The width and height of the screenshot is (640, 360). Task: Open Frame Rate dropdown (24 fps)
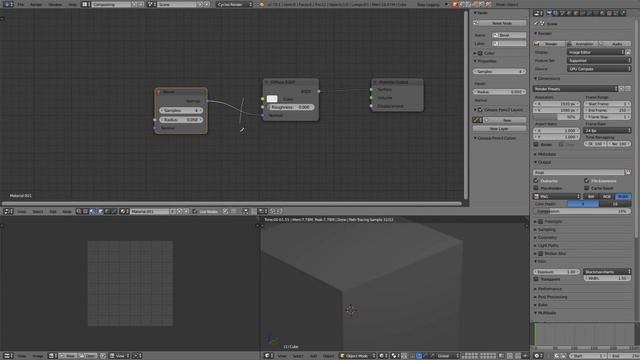click(x=607, y=131)
